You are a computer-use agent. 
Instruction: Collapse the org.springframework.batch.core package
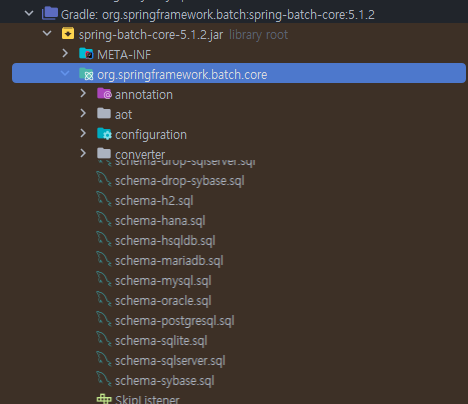click(65, 73)
